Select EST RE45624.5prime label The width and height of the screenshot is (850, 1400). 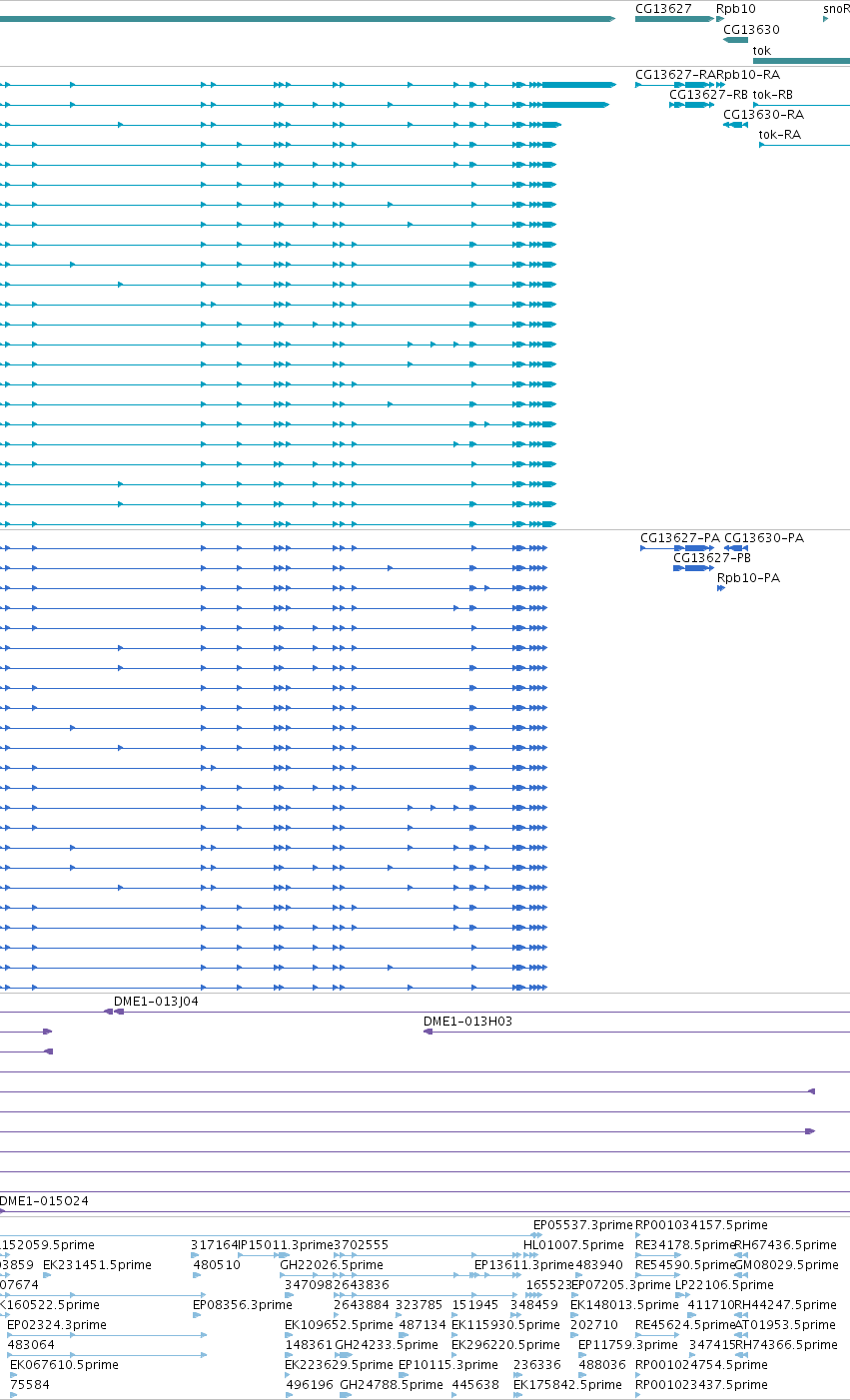coord(685,1325)
